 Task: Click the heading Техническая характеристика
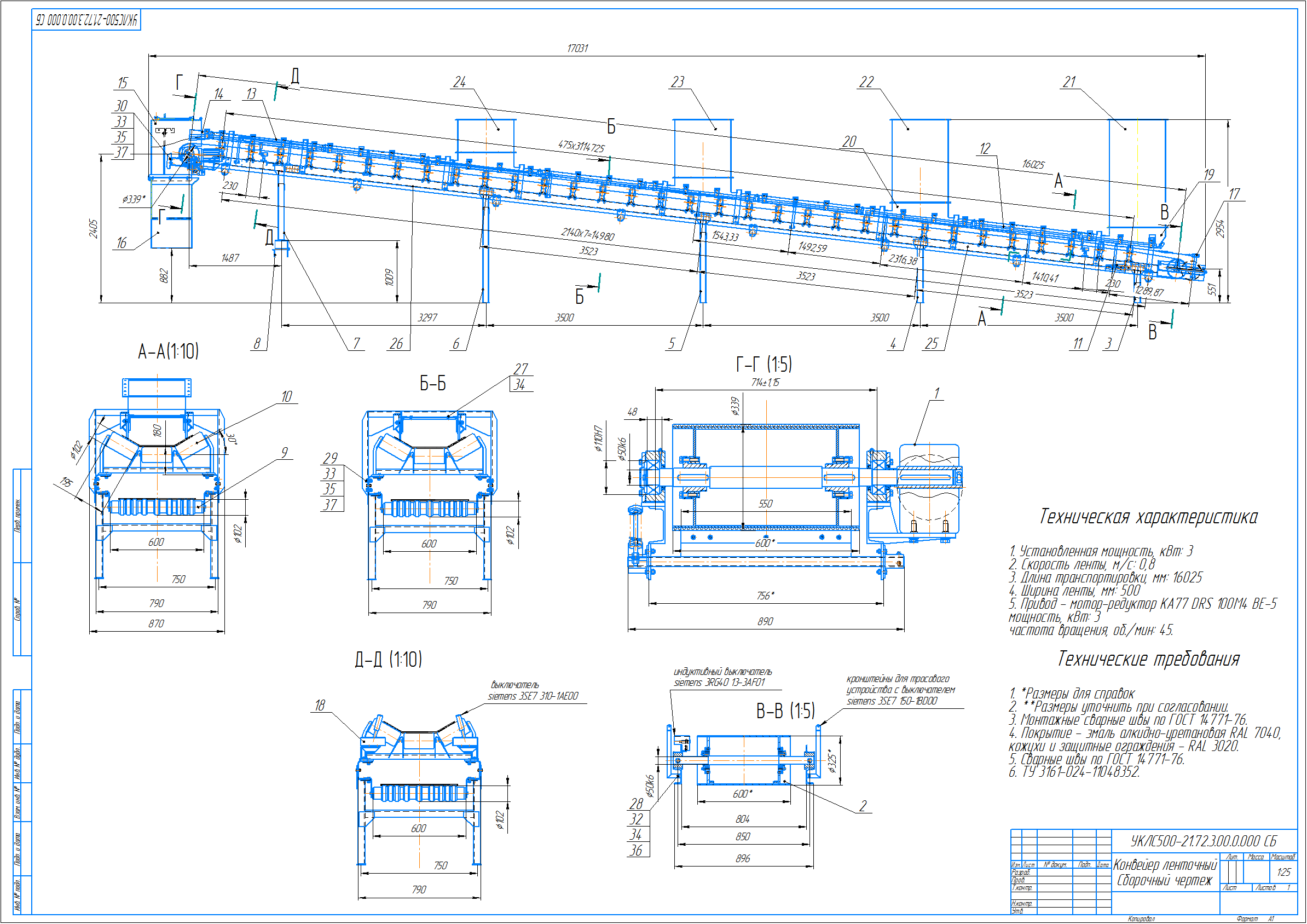(x=1148, y=517)
